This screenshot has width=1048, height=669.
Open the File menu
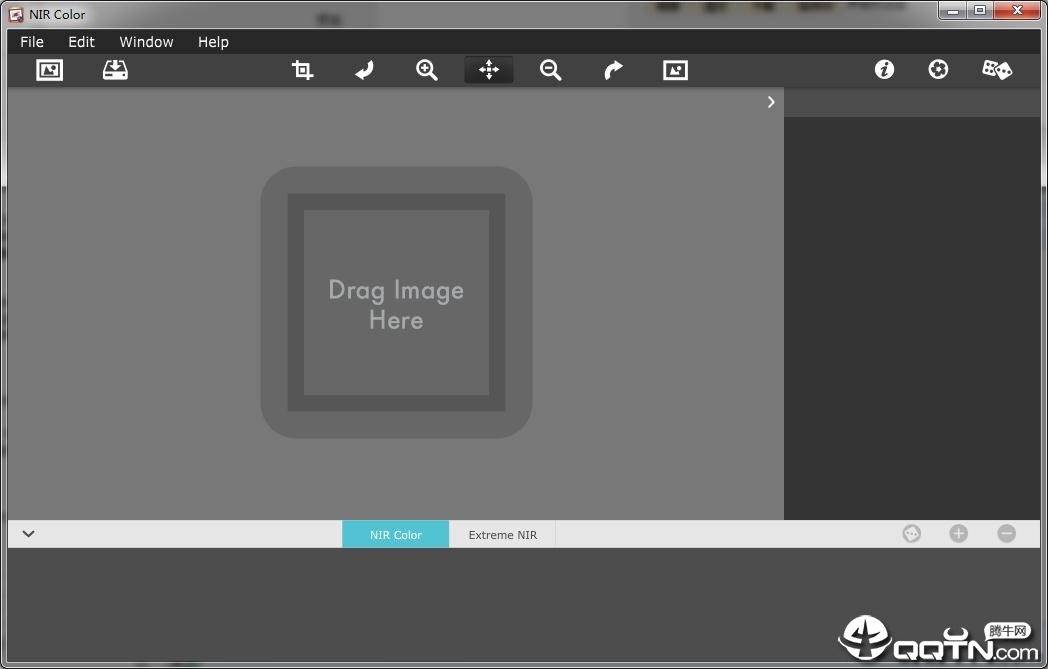[32, 42]
